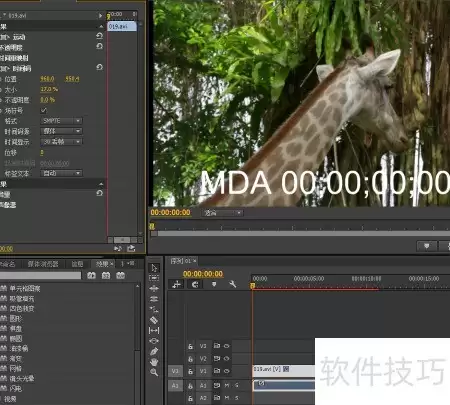The image size is (450, 405).
Task: Switch to the Media Browser tab
Action: 43,264
